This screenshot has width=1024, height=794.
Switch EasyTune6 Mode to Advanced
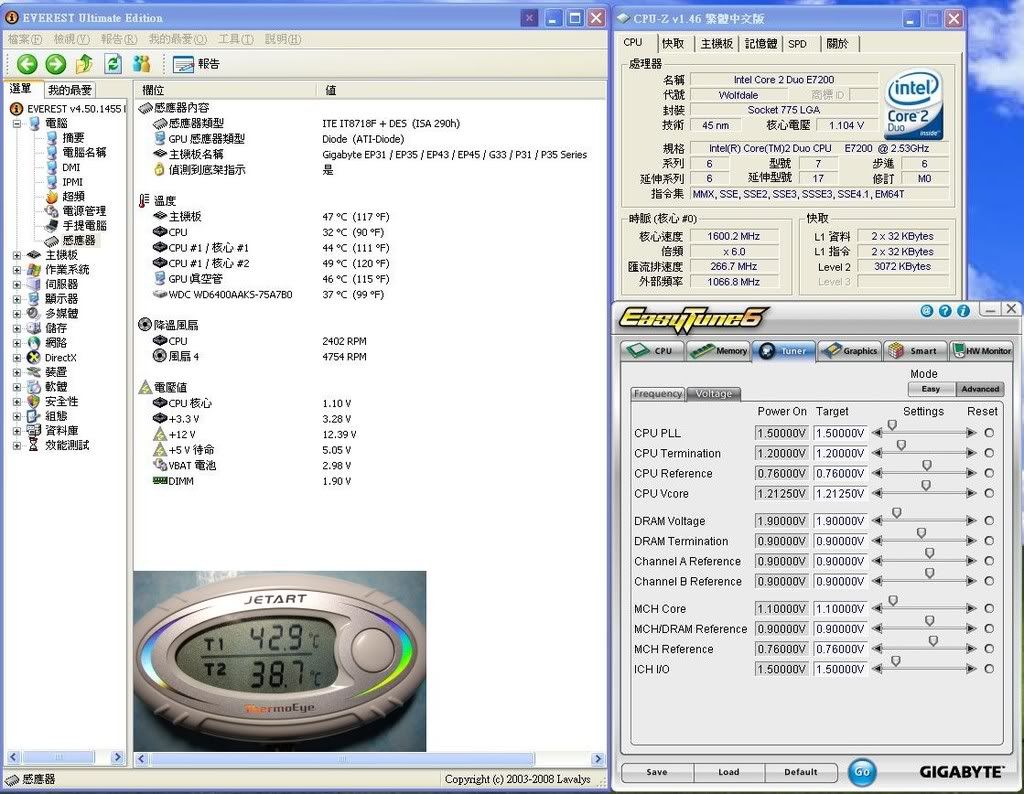pos(980,389)
